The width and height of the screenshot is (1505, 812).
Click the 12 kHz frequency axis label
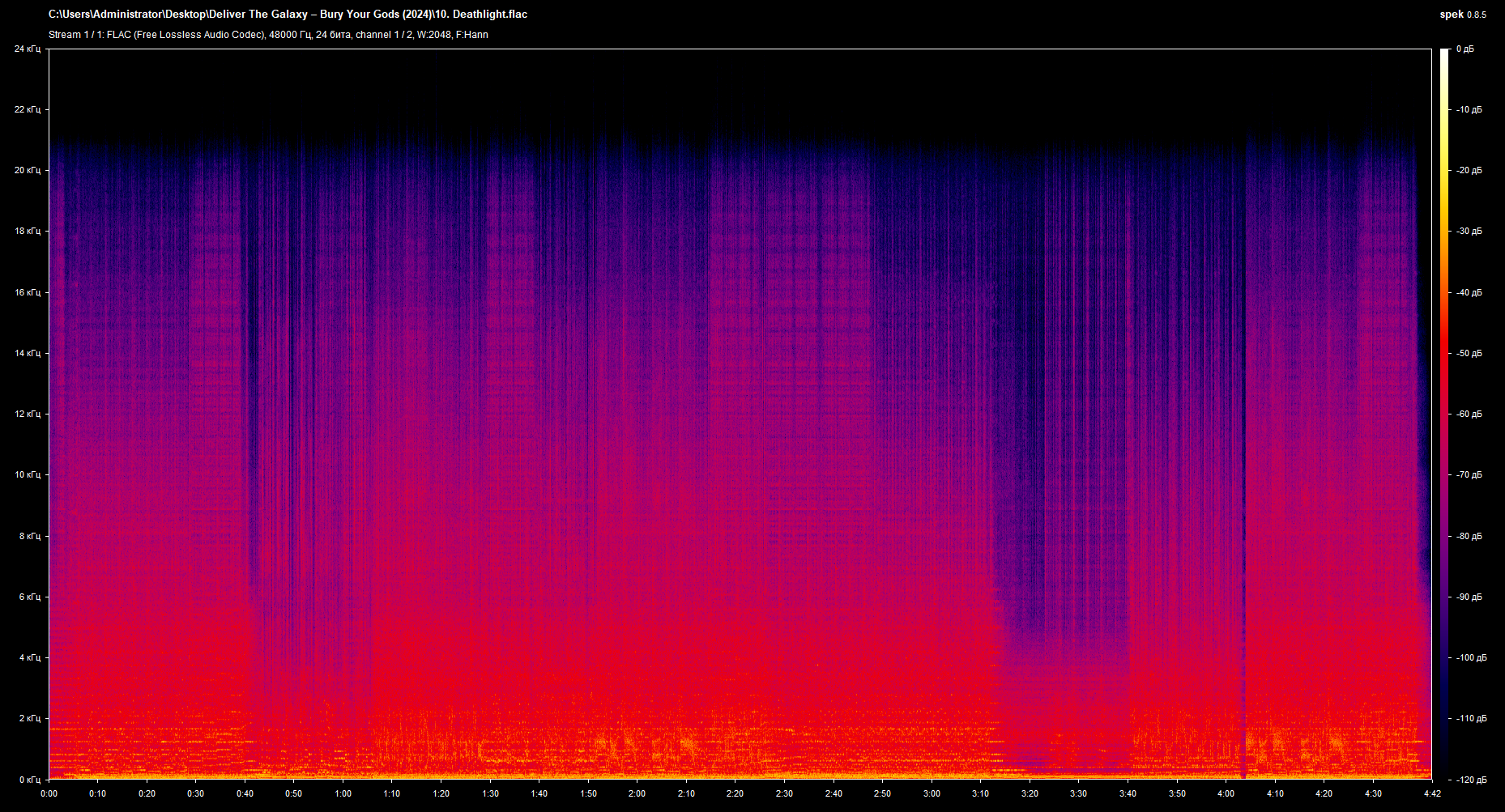(28, 414)
